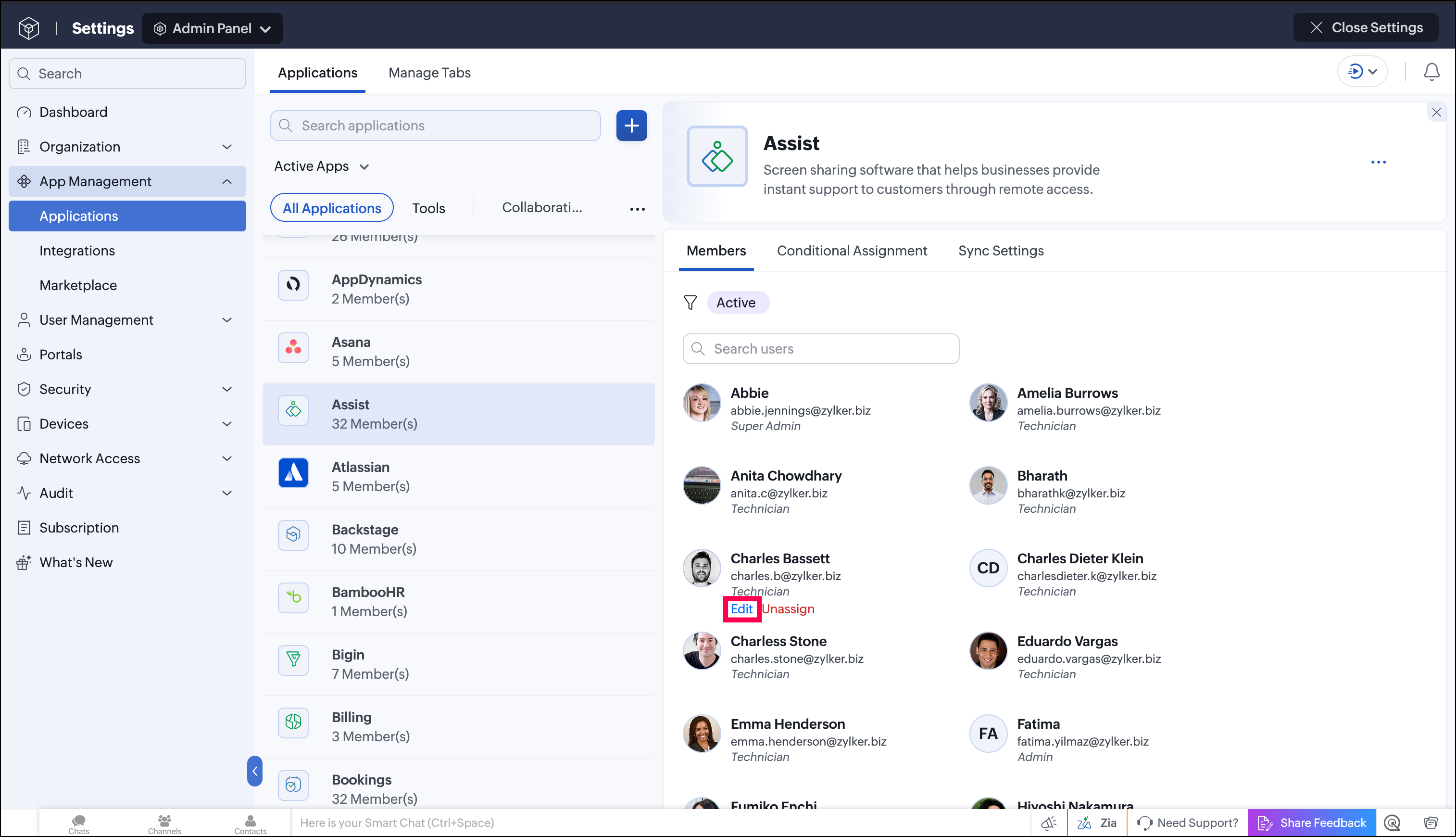Focus the Smart Chat input bar
The width and height of the screenshot is (1456, 837).
click(x=660, y=823)
